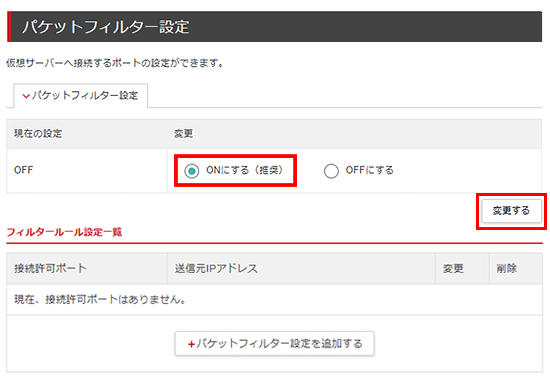Image resolution: width=550 pixels, height=380 pixels.
Task: Click the 仮想サーバーへ接続するポート description text
Action: (x=115, y=63)
